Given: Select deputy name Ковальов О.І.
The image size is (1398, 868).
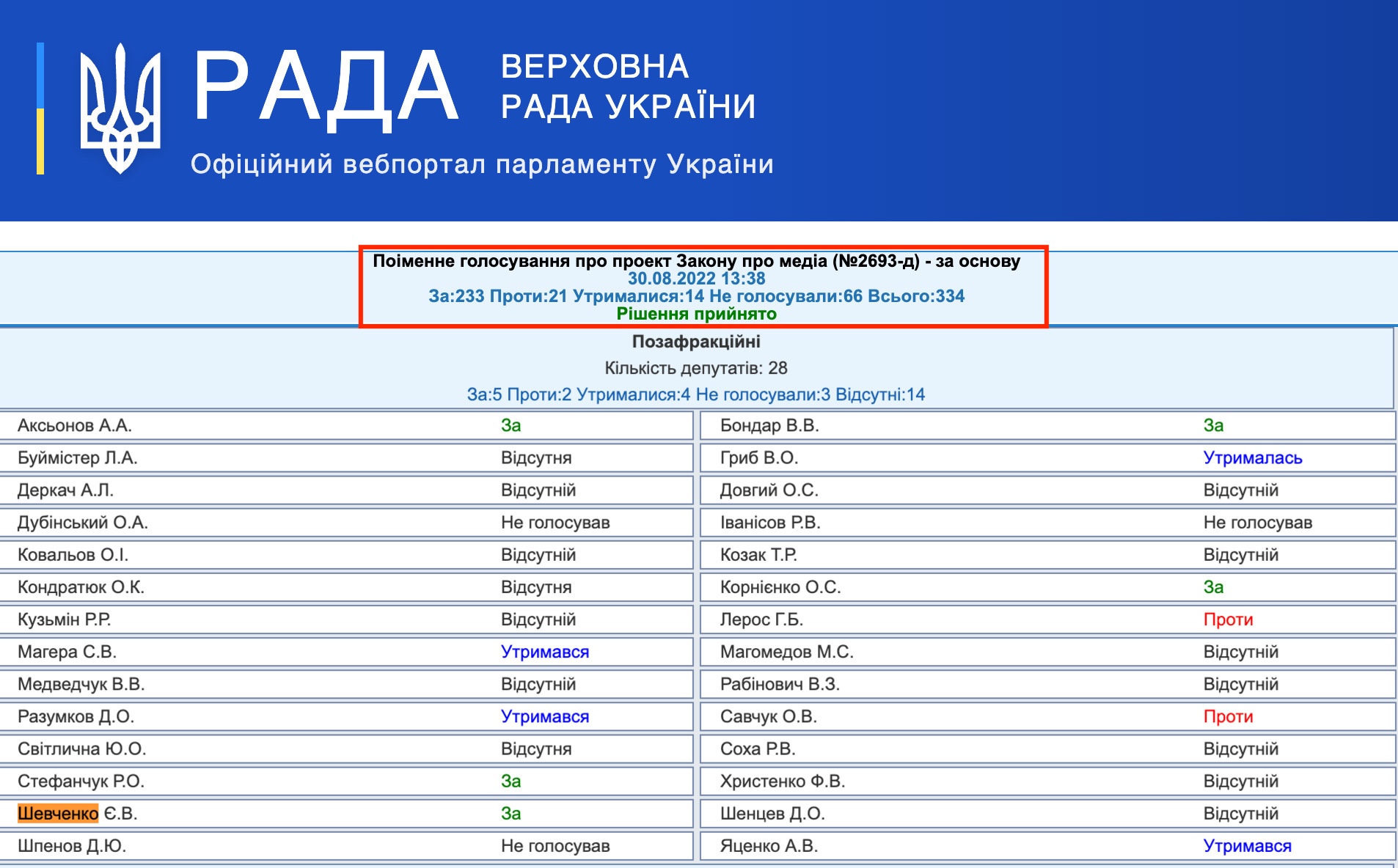Looking at the screenshot, I should point(73,554).
